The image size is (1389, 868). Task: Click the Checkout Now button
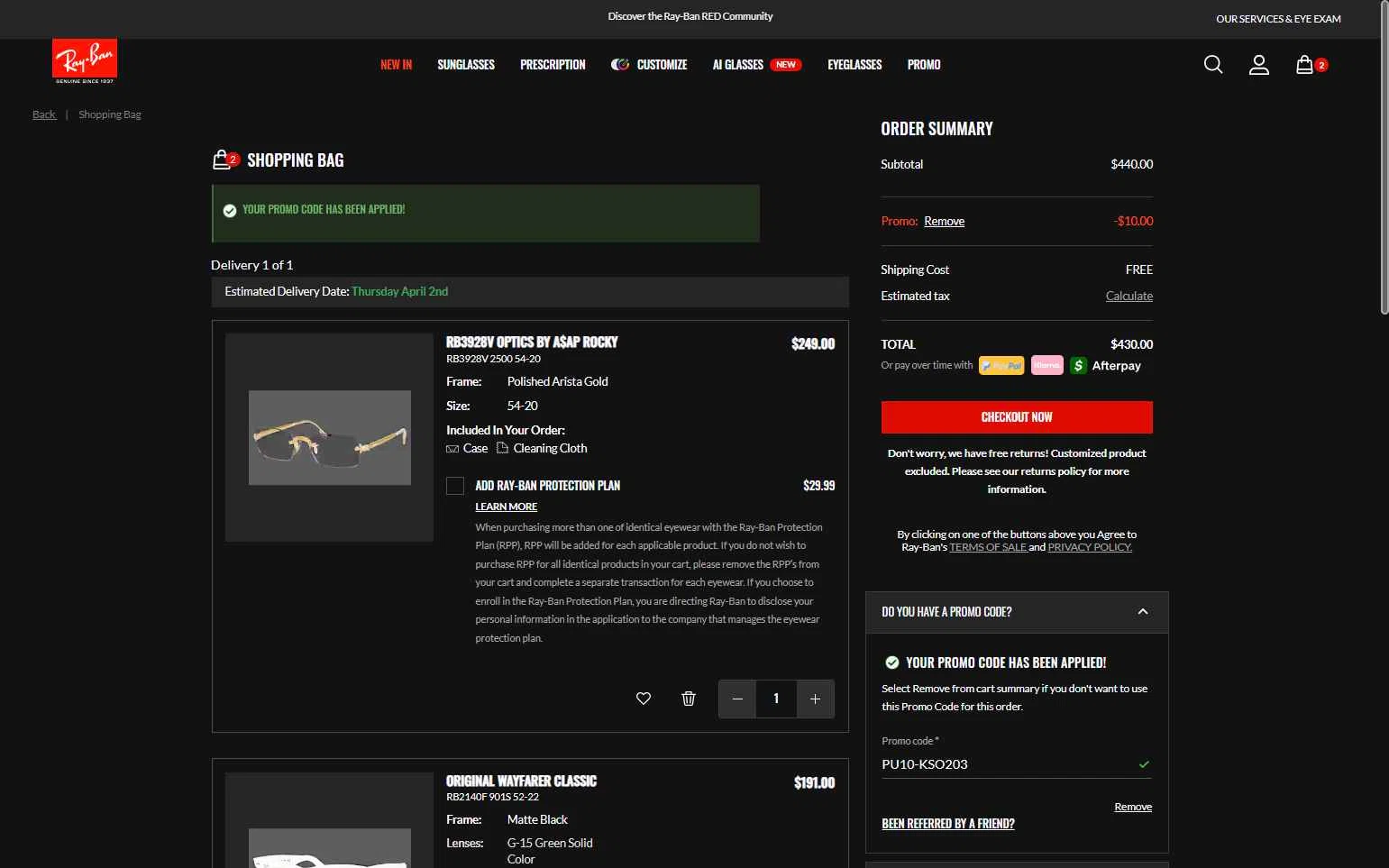[x=1017, y=417]
